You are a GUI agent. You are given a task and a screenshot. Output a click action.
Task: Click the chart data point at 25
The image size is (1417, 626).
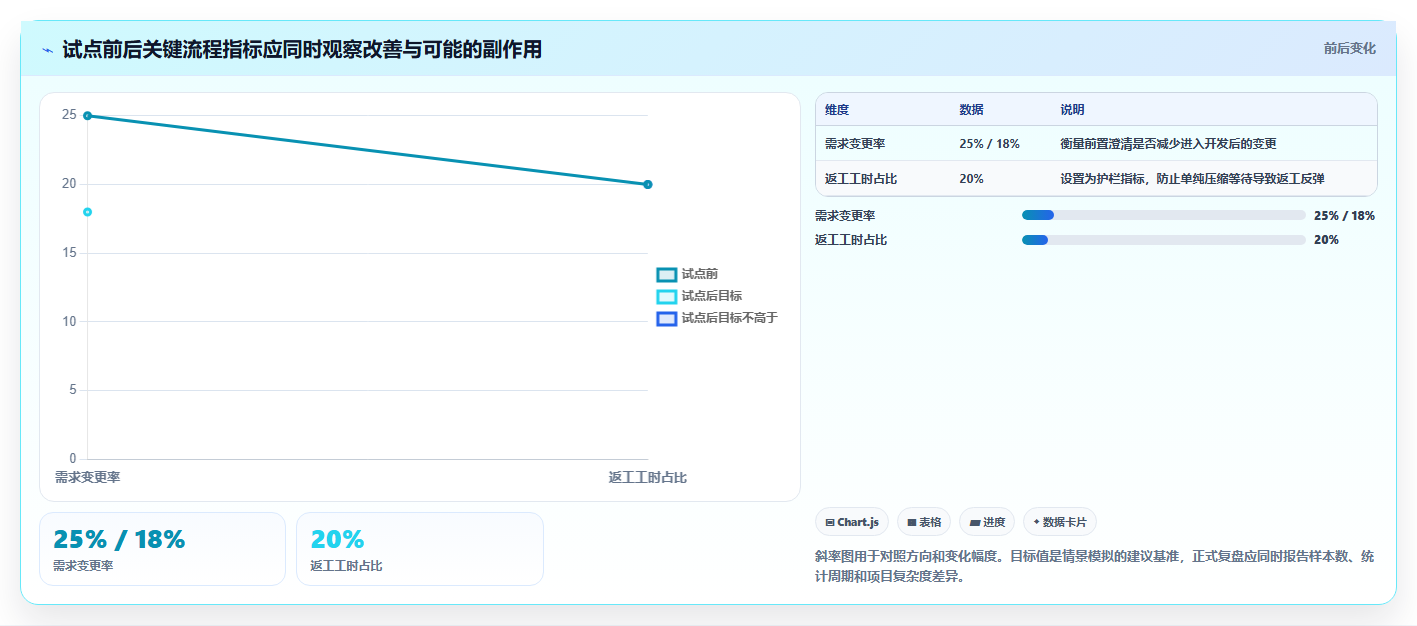(88, 116)
